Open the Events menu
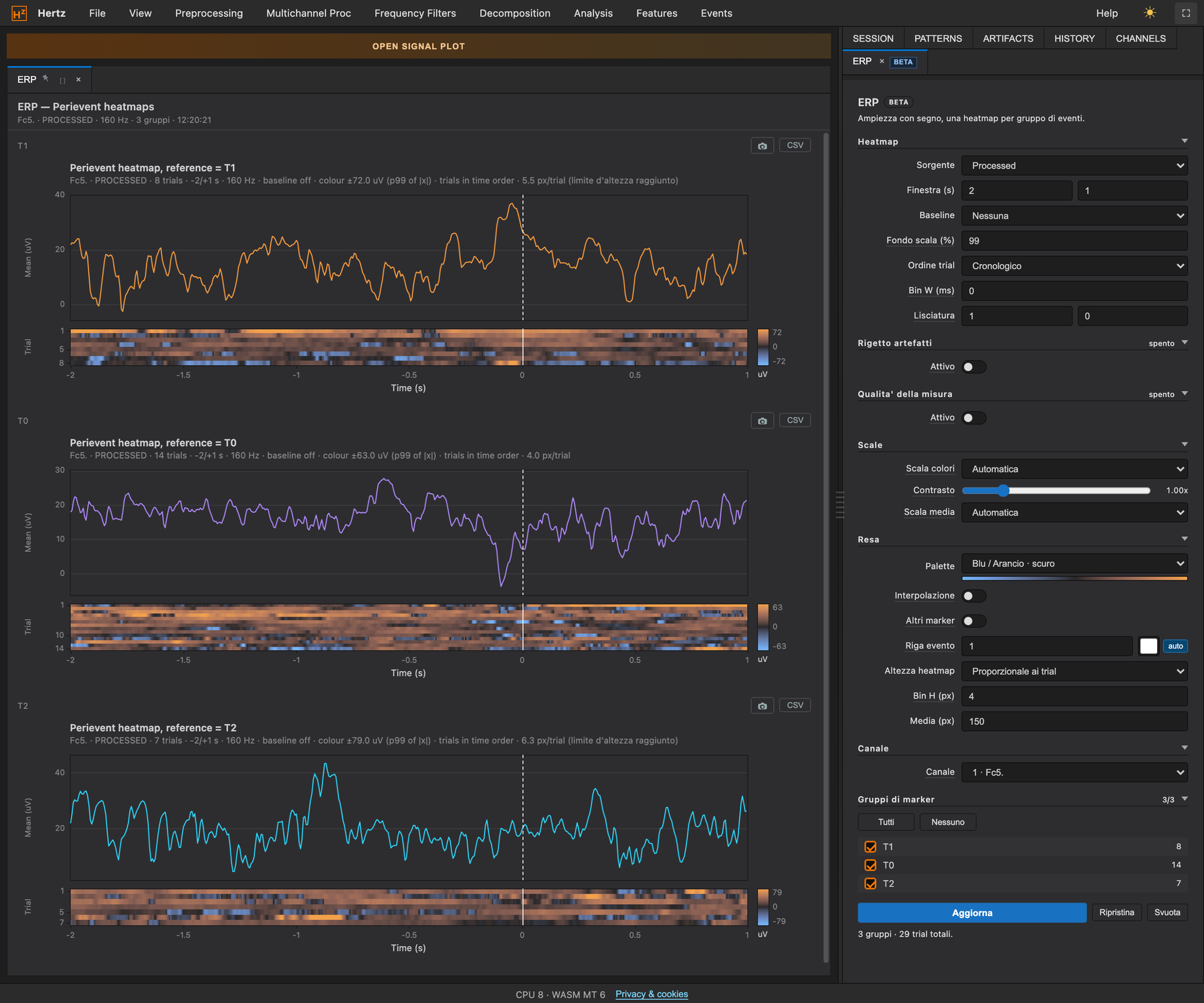 716,13
